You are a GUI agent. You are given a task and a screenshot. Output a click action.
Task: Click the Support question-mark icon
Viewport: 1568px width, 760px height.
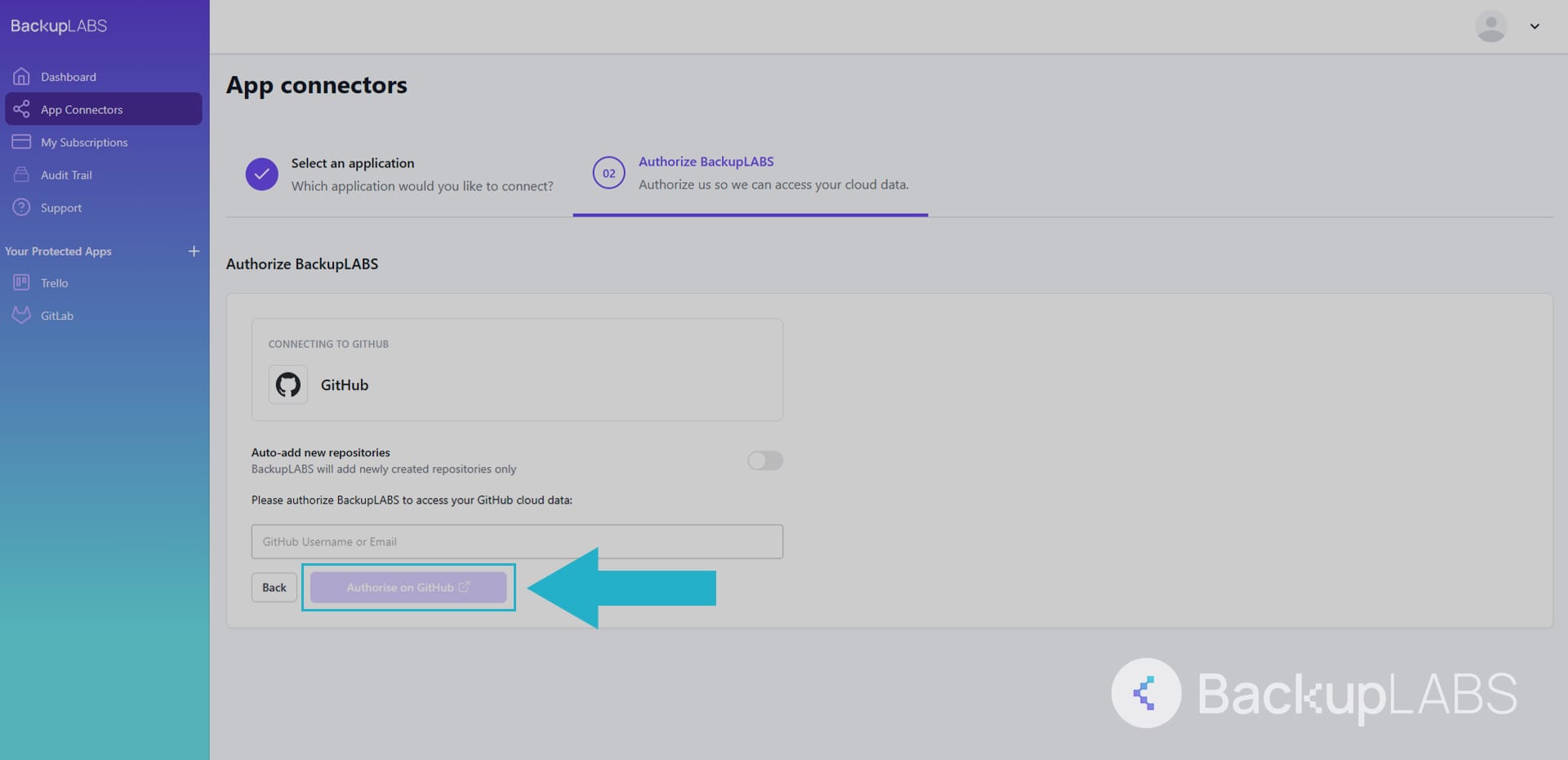[21, 207]
